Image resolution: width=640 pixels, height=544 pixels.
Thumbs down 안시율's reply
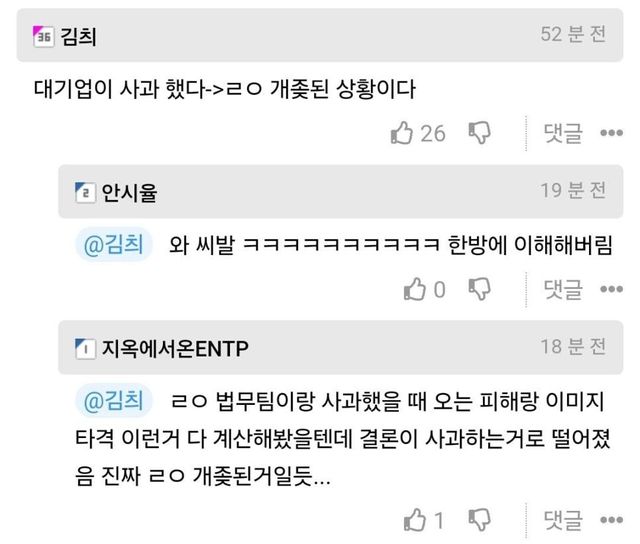(480, 289)
